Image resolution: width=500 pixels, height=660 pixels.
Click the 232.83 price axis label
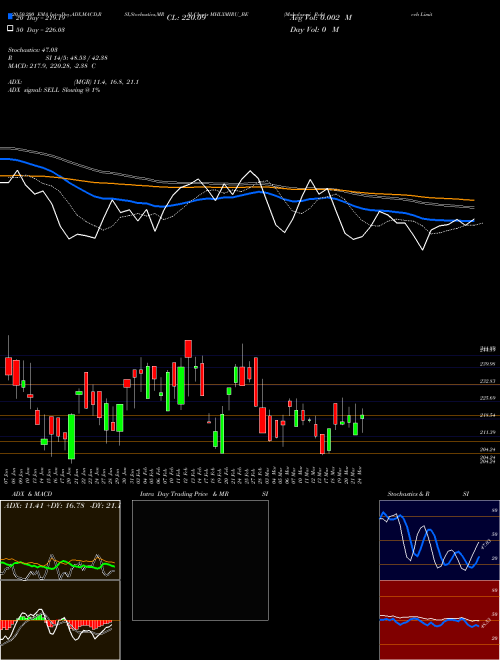pyautogui.click(x=488, y=381)
